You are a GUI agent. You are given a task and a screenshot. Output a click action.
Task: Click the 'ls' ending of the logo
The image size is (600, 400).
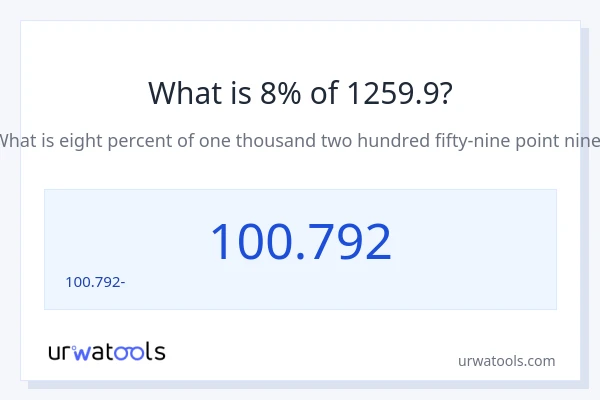click(x=155, y=351)
